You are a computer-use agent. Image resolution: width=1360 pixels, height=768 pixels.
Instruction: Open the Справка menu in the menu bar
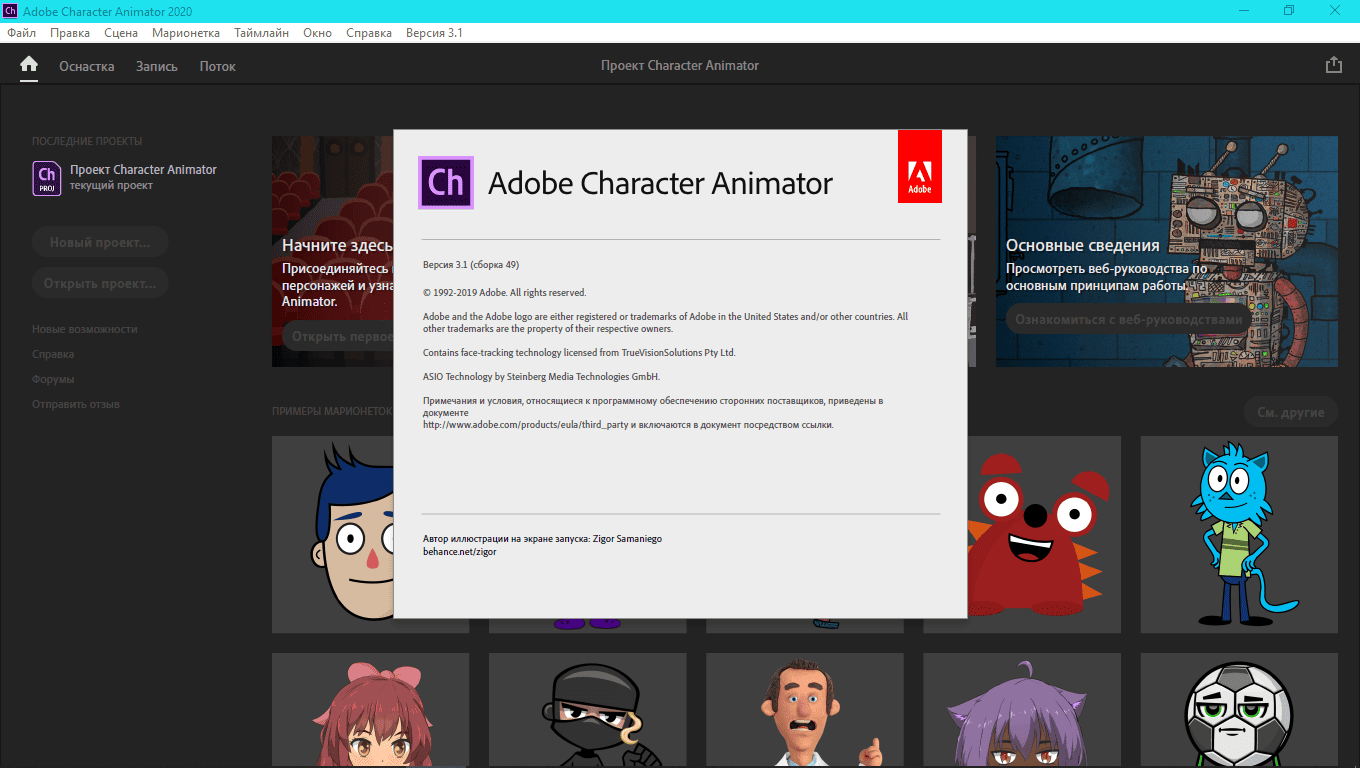(369, 33)
